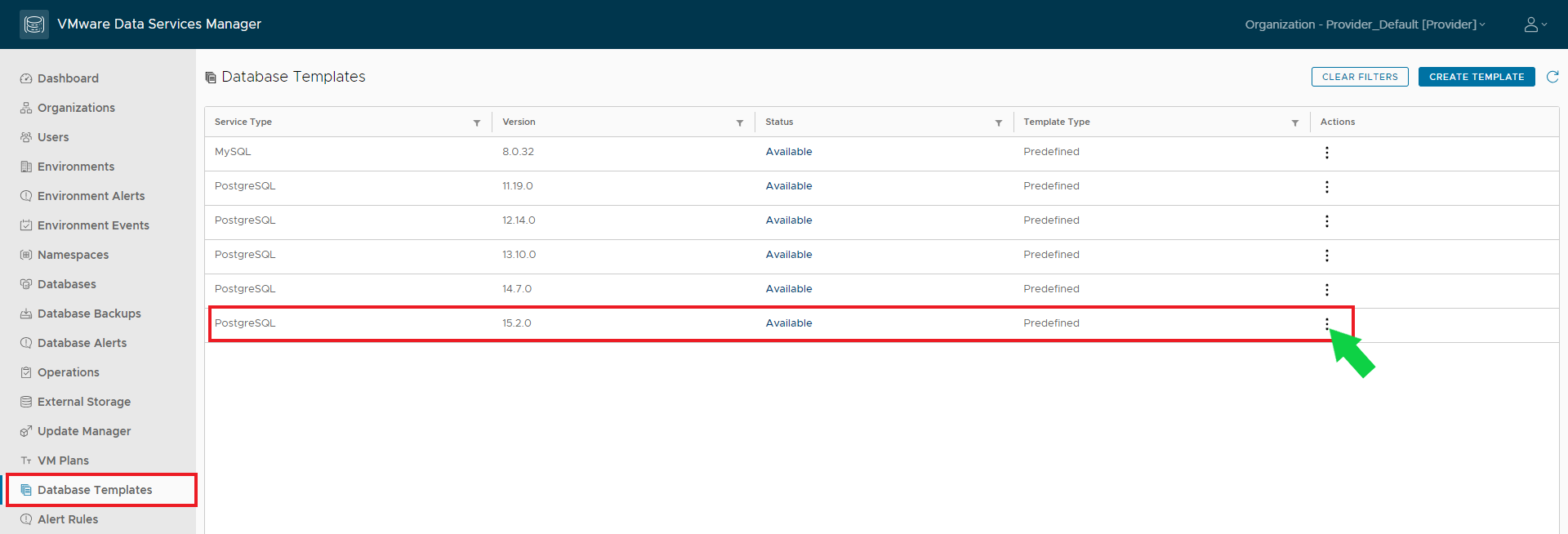This screenshot has width=1568, height=534.
Task: Filter the Service Type column
Action: [477, 122]
